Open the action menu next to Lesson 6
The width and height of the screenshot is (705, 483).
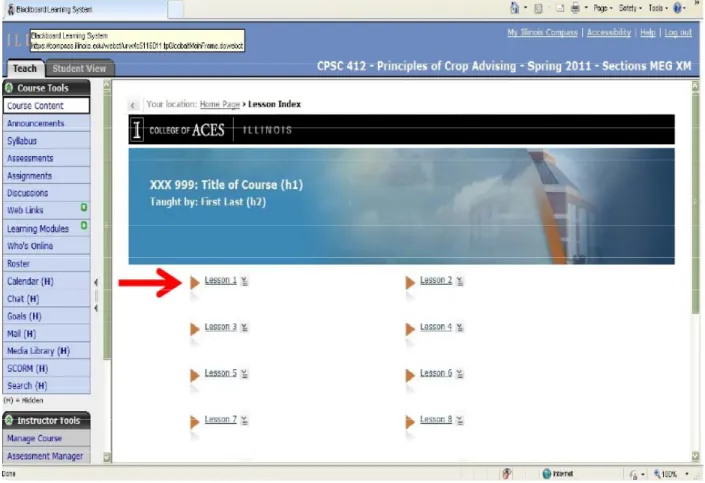click(x=460, y=374)
